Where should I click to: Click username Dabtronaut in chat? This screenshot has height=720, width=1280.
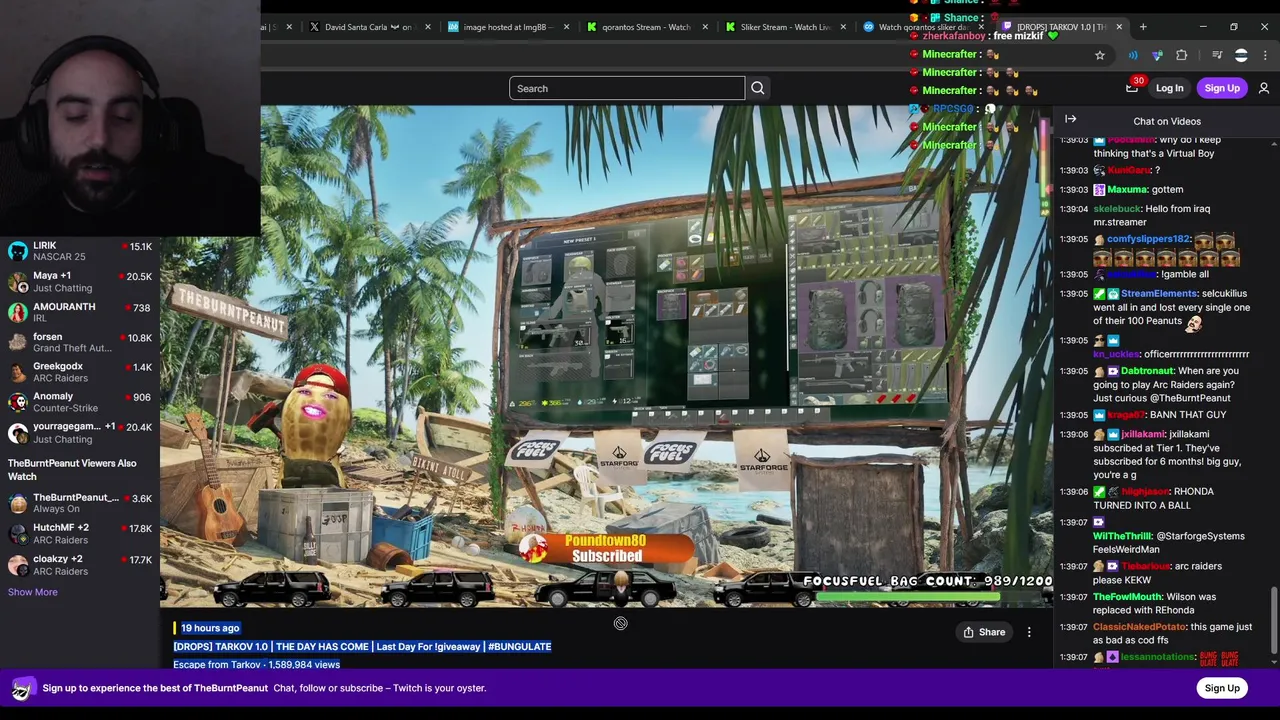tap(1148, 371)
